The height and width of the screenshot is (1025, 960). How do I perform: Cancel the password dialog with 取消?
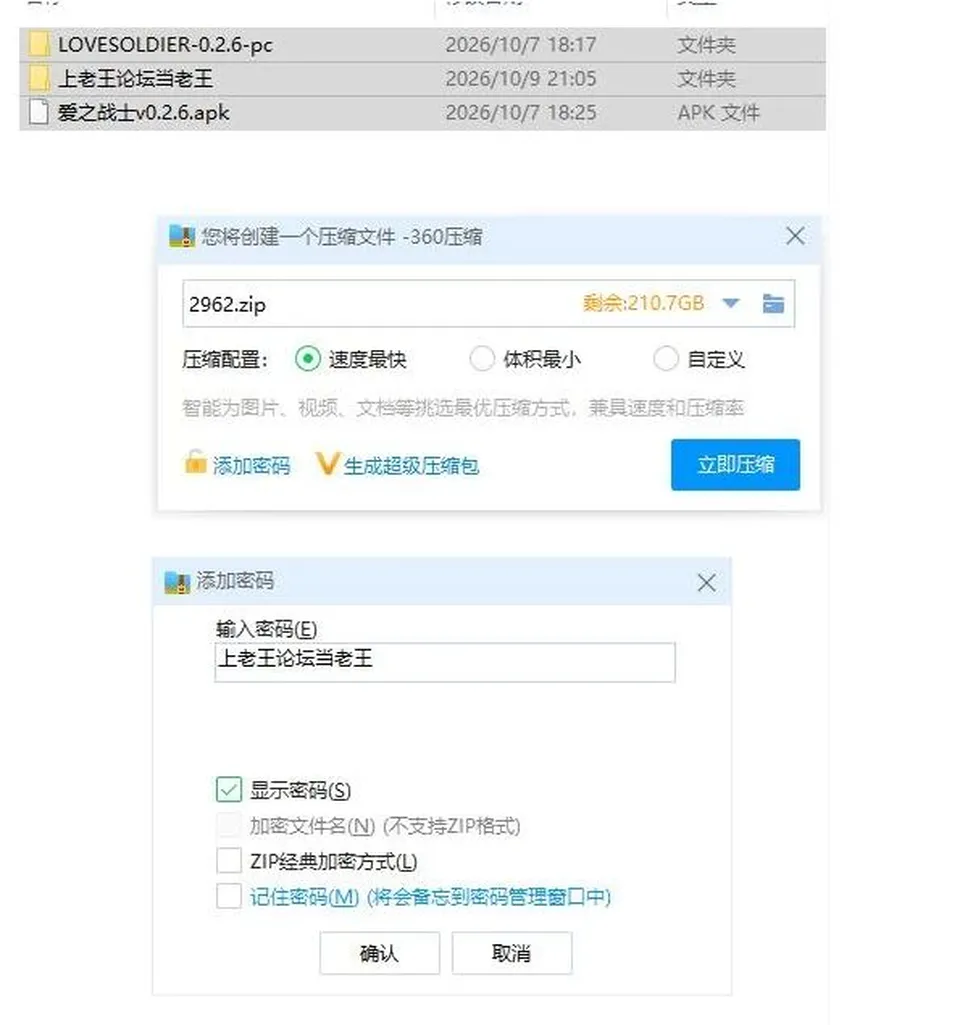pos(512,953)
